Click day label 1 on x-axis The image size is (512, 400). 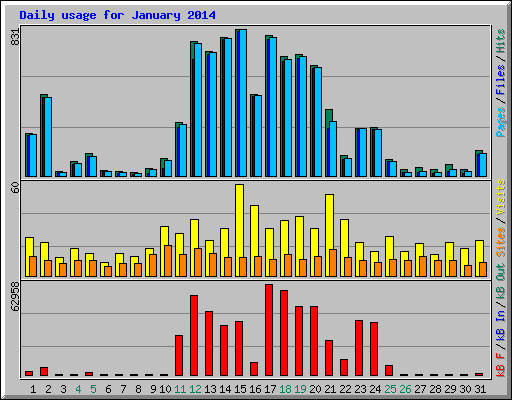coord(33,389)
